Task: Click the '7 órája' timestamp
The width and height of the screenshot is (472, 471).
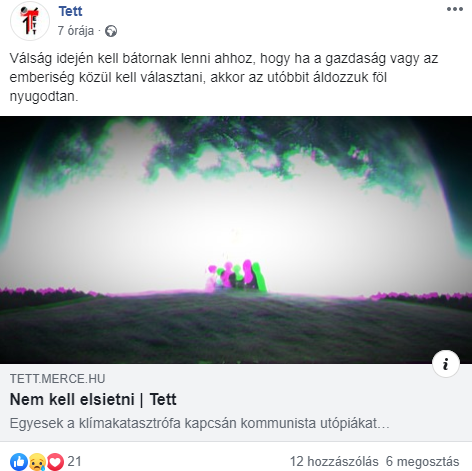Action: point(76,31)
